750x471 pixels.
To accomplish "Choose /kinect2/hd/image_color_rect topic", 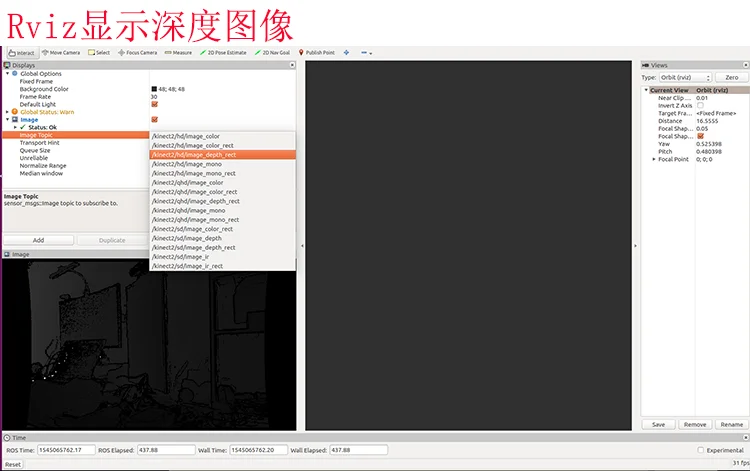I will tap(222, 145).
